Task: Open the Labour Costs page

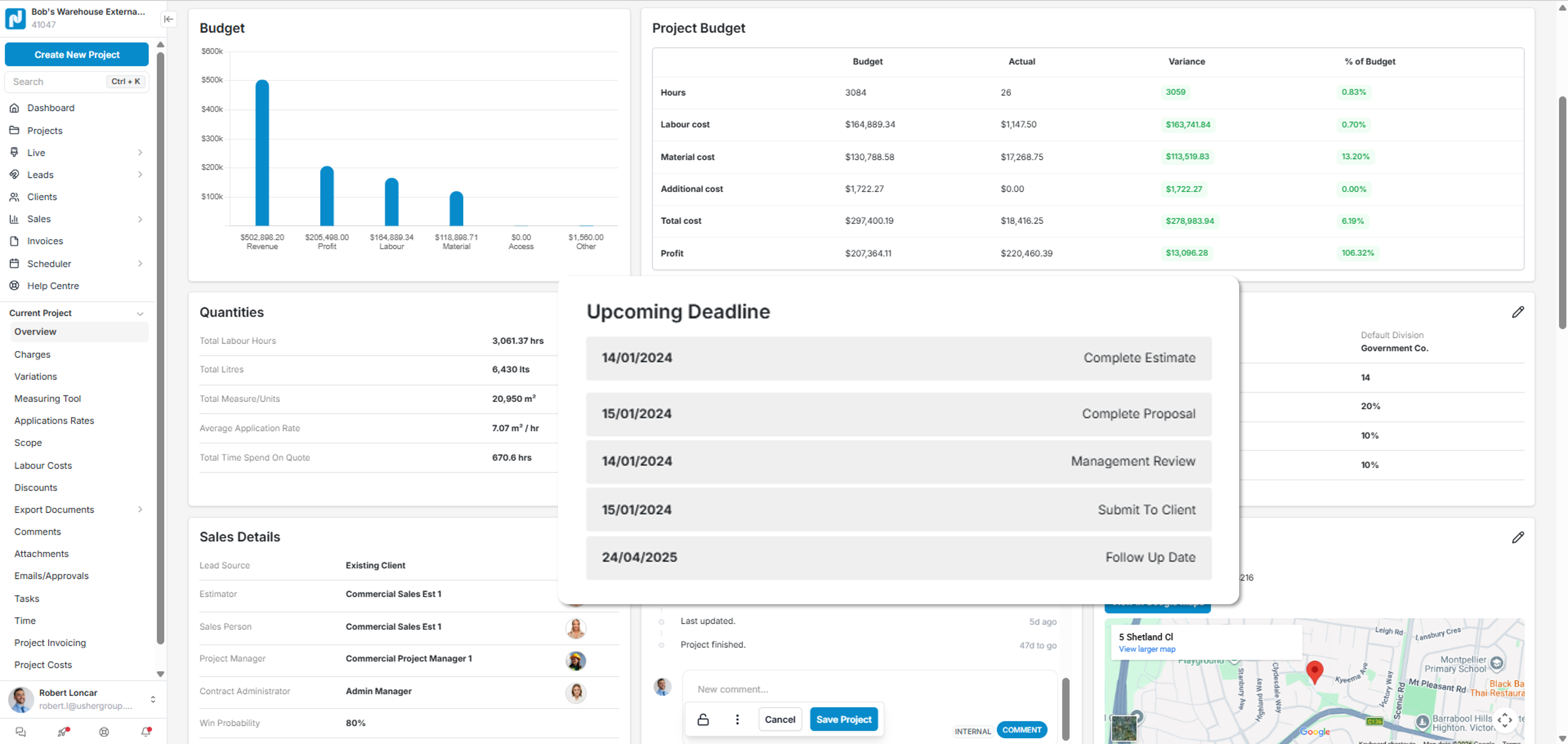Action: click(x=43, y=465)
